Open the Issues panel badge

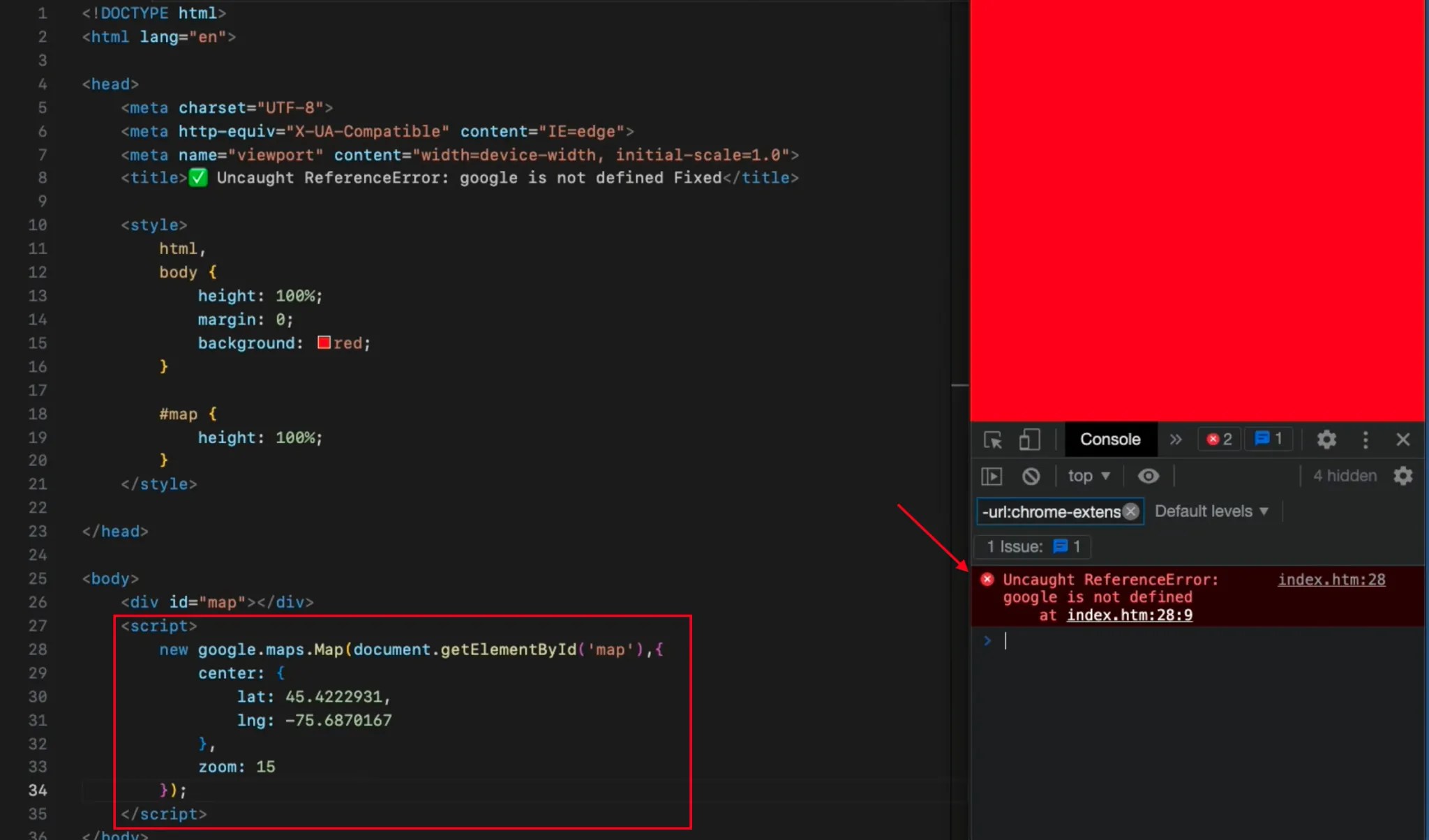click(x=1269, y=439)
